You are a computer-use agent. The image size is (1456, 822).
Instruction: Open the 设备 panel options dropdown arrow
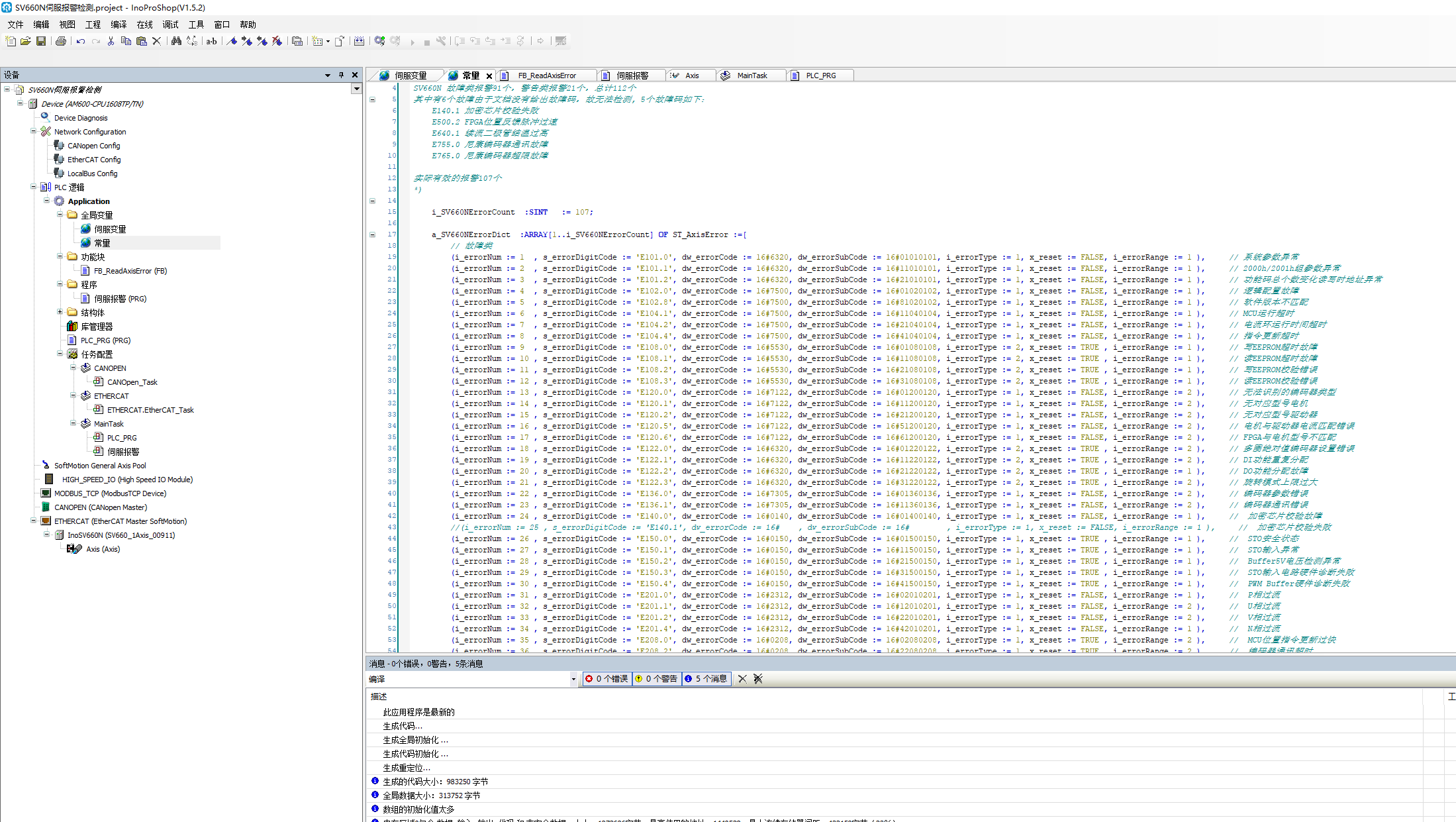[x=327, y=75]
